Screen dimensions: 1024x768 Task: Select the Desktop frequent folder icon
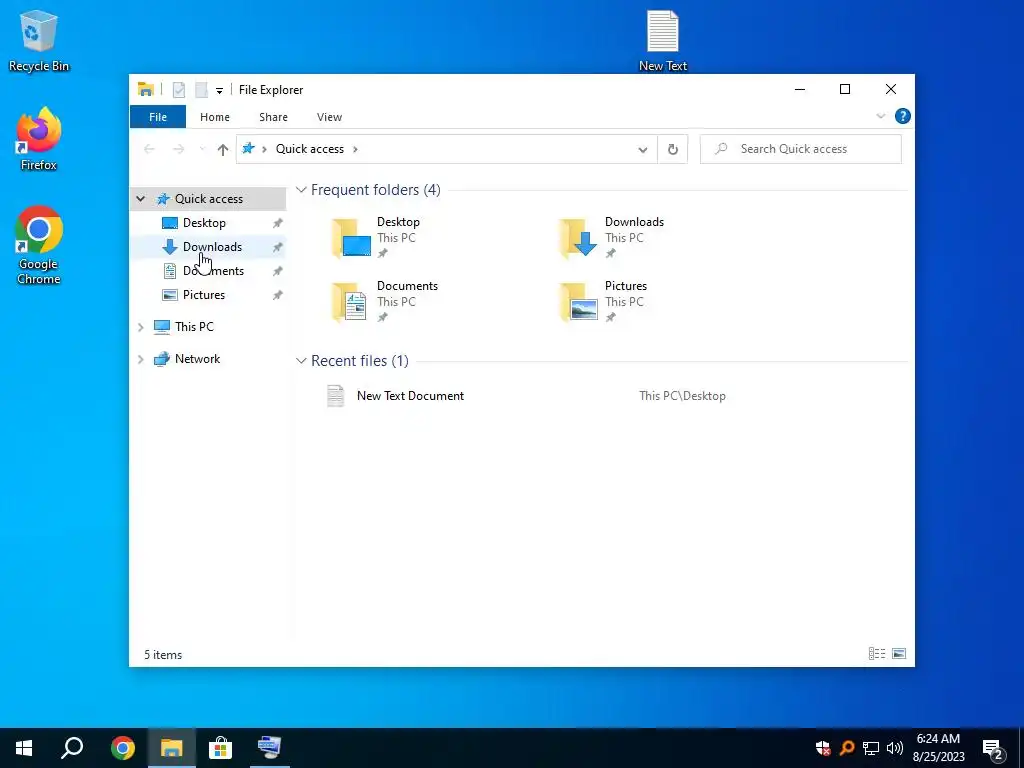(x=351, y=238)
